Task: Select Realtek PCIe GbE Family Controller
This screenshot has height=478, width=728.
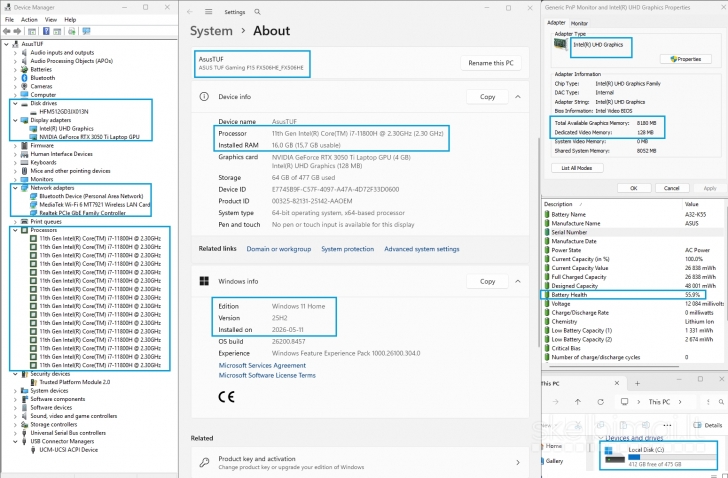Action: click(82, 213)
